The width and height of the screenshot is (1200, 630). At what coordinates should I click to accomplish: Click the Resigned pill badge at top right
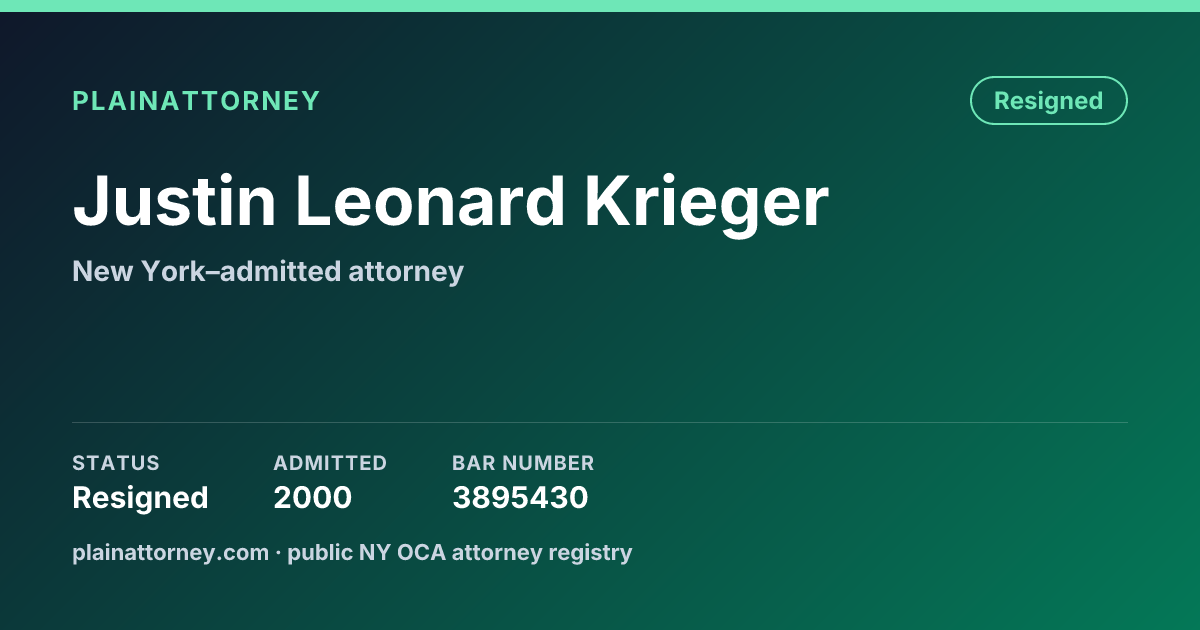1048,100
